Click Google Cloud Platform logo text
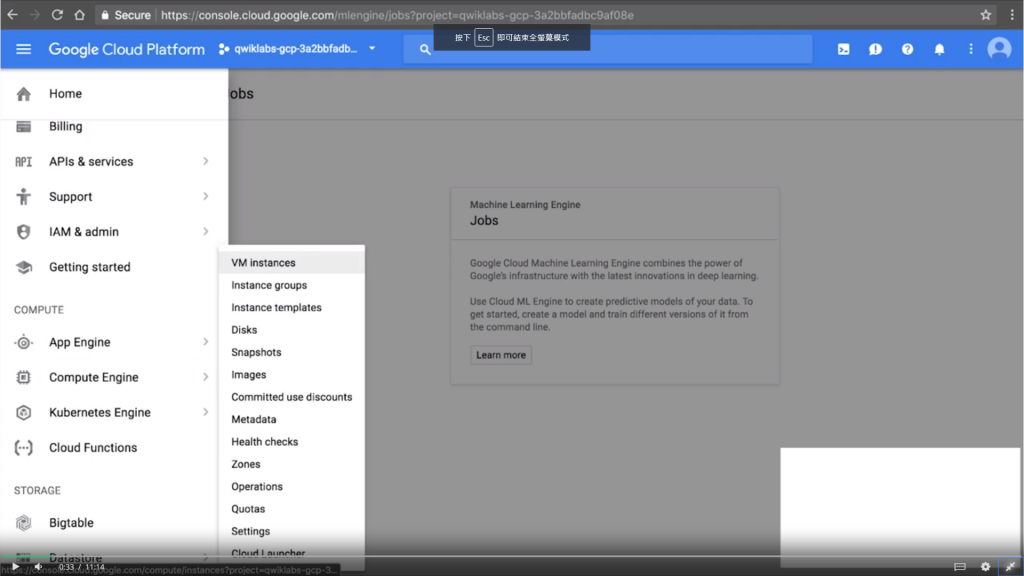This screenshot has height=576, width=1024. (x=127, y=49)
